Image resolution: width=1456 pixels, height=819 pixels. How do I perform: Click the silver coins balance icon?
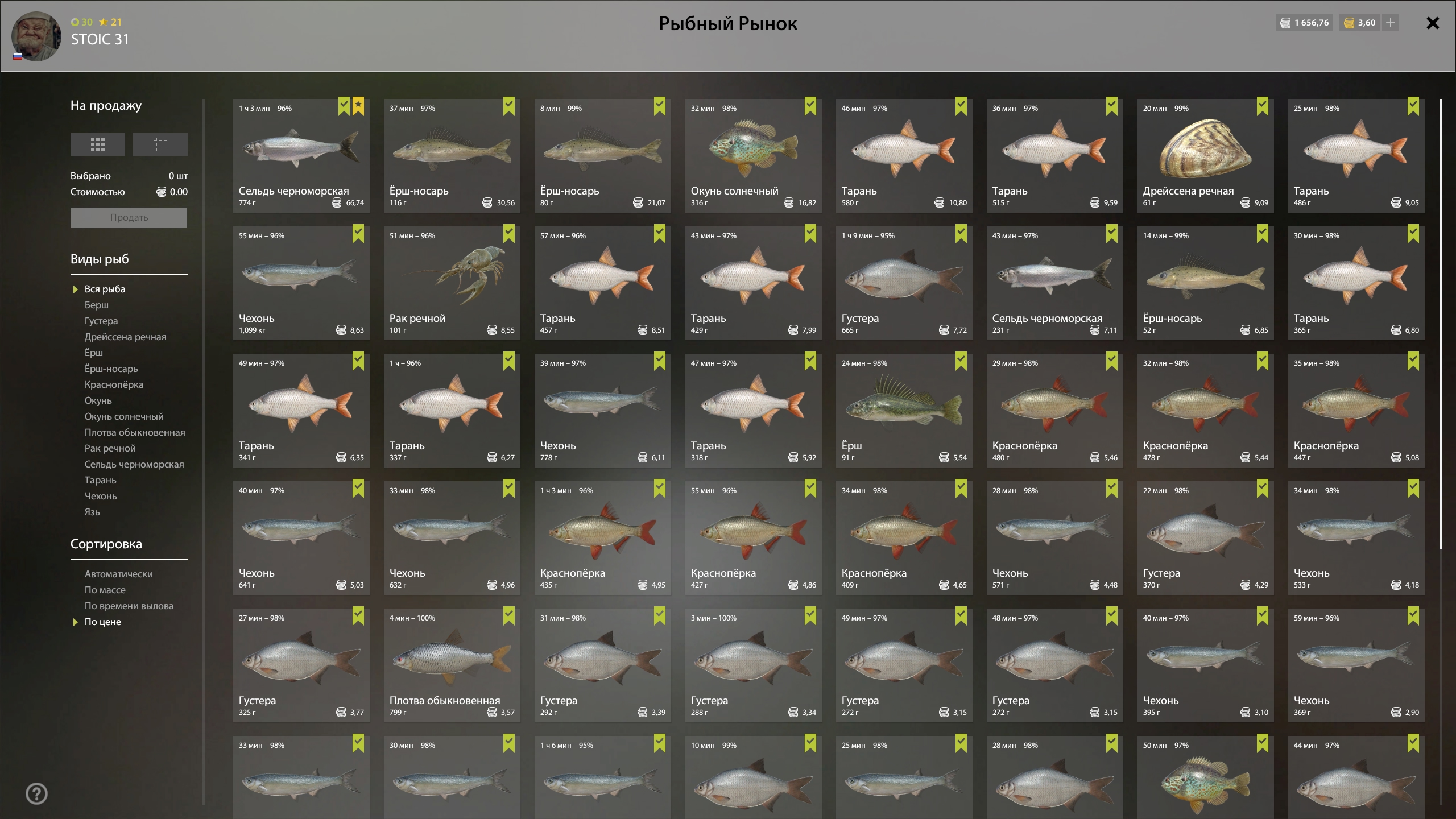[1285, 23]
